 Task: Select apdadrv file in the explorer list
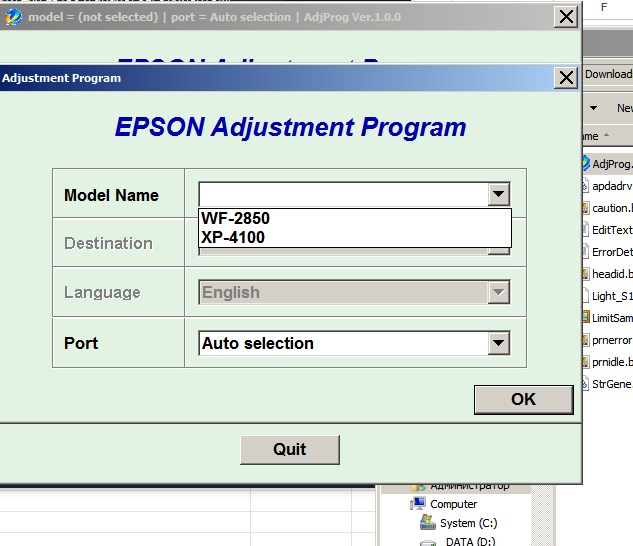tap(608, 186)
